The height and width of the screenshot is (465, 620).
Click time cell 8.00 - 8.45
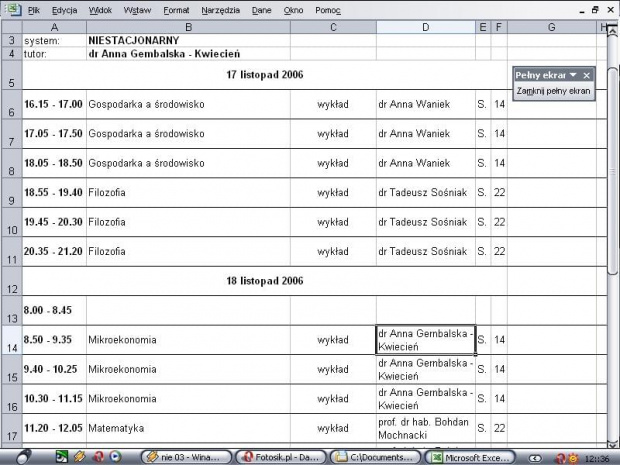(54, 310)
